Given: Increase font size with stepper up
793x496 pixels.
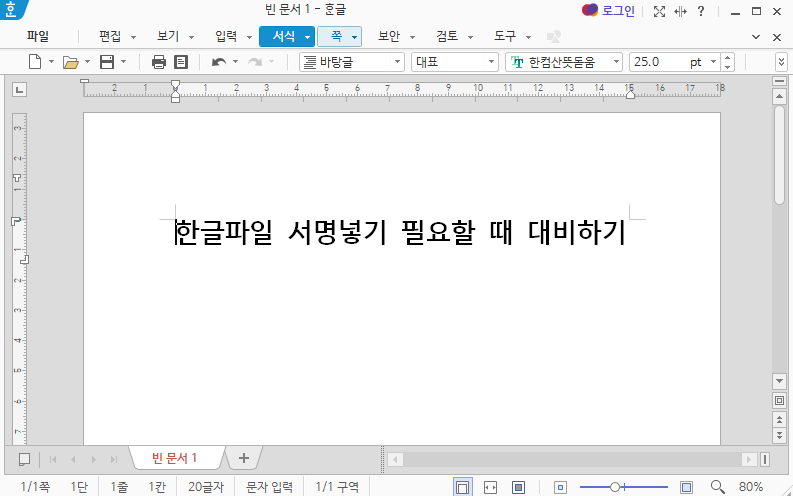Looking at the screenshot, I should click(x=727, y=58).
